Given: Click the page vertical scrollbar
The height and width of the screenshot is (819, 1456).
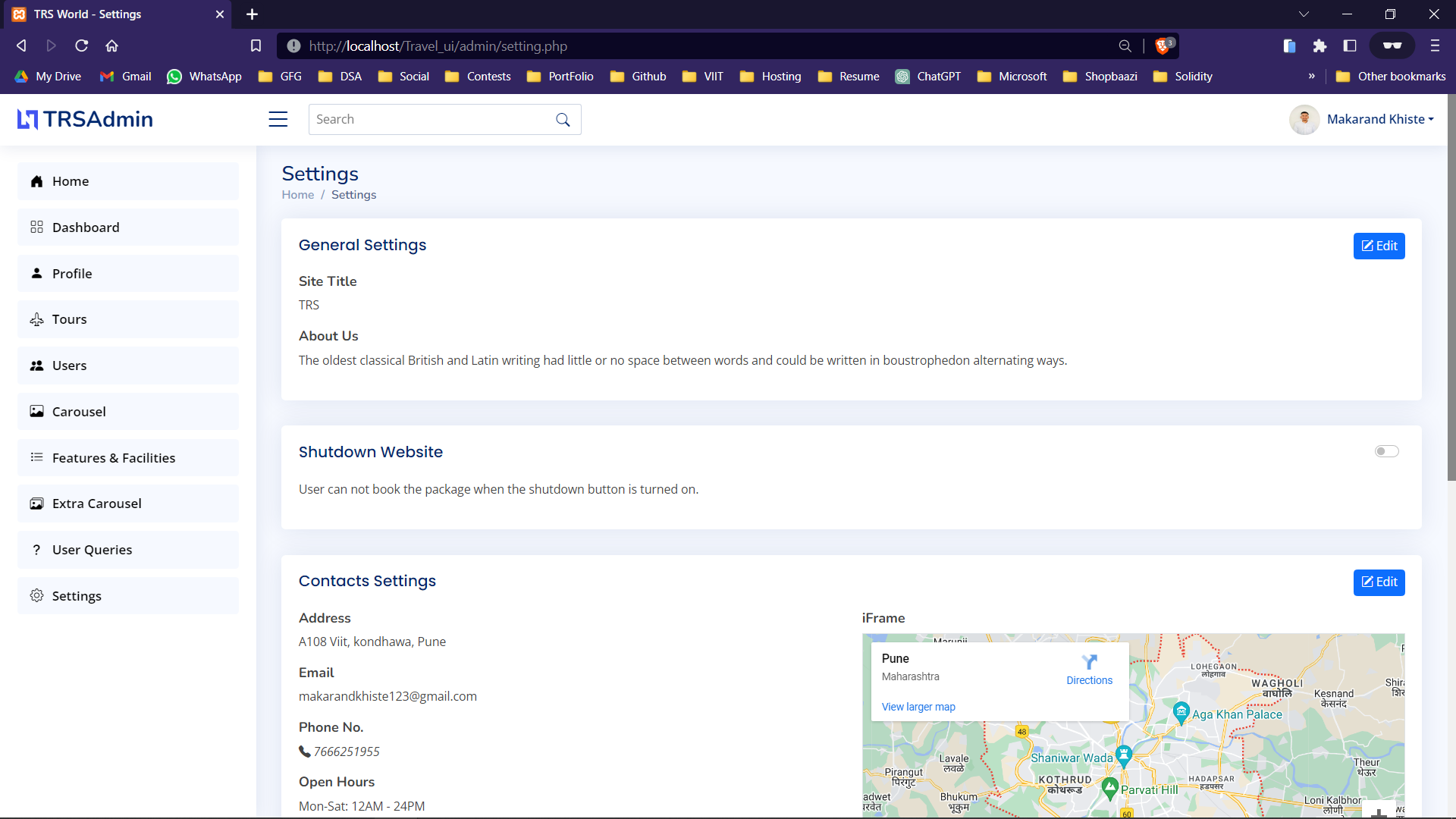Looking at the screenshot, I should pos(1451,288).
